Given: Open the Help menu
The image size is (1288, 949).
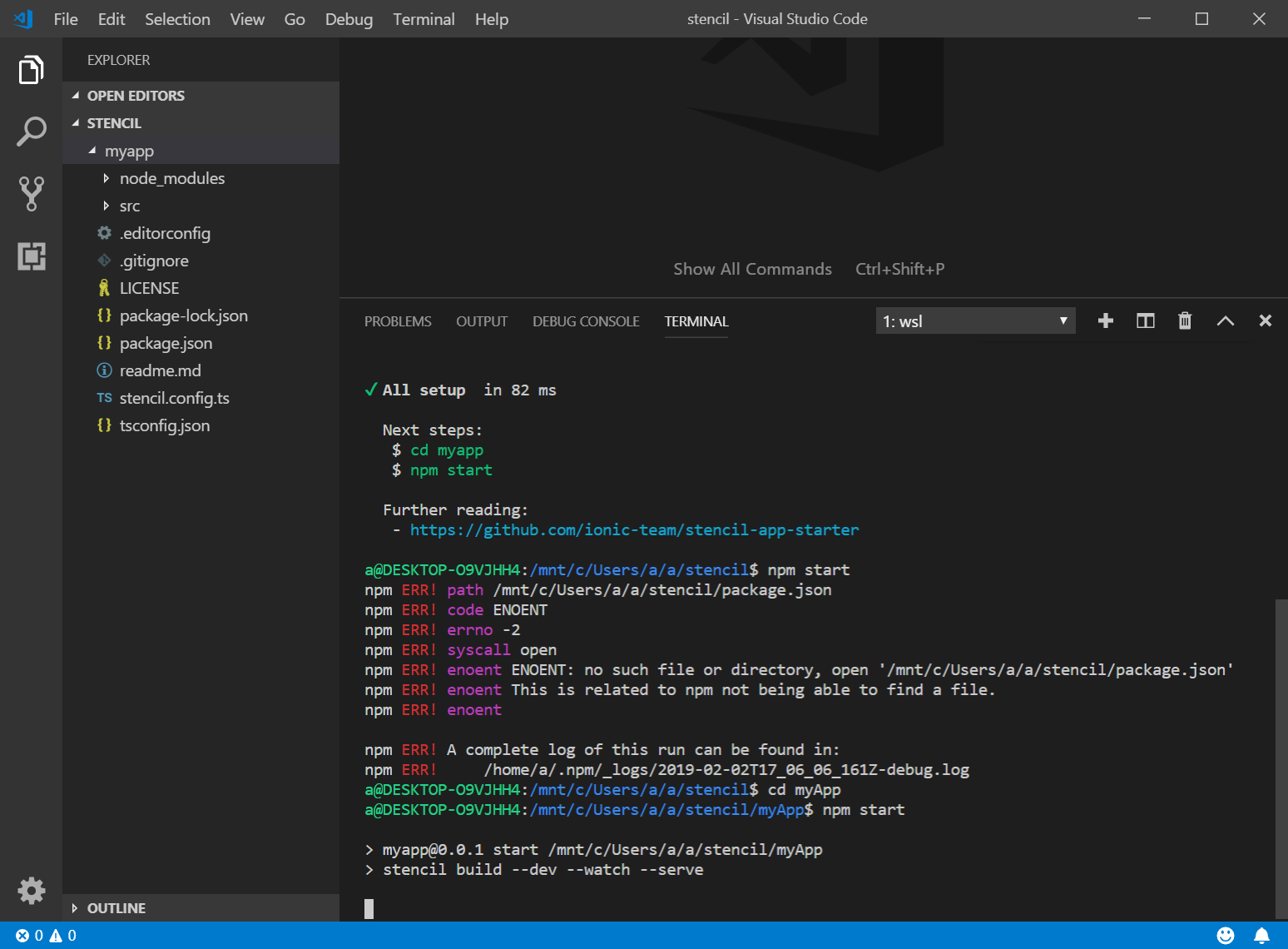Looking at the screenshot, I should [x=492, y=19].
